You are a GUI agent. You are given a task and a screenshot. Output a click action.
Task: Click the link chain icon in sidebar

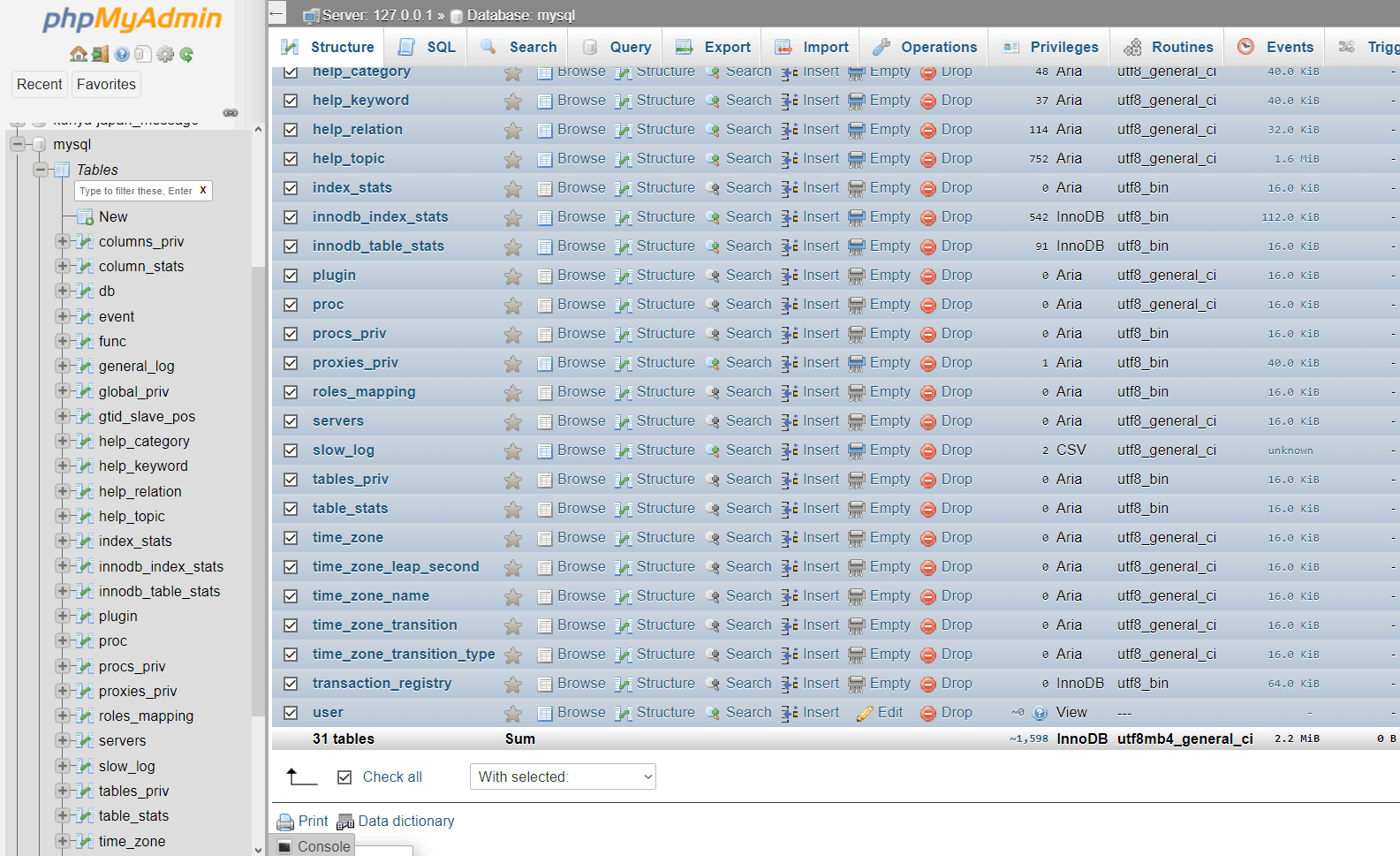tap(231, 112)
